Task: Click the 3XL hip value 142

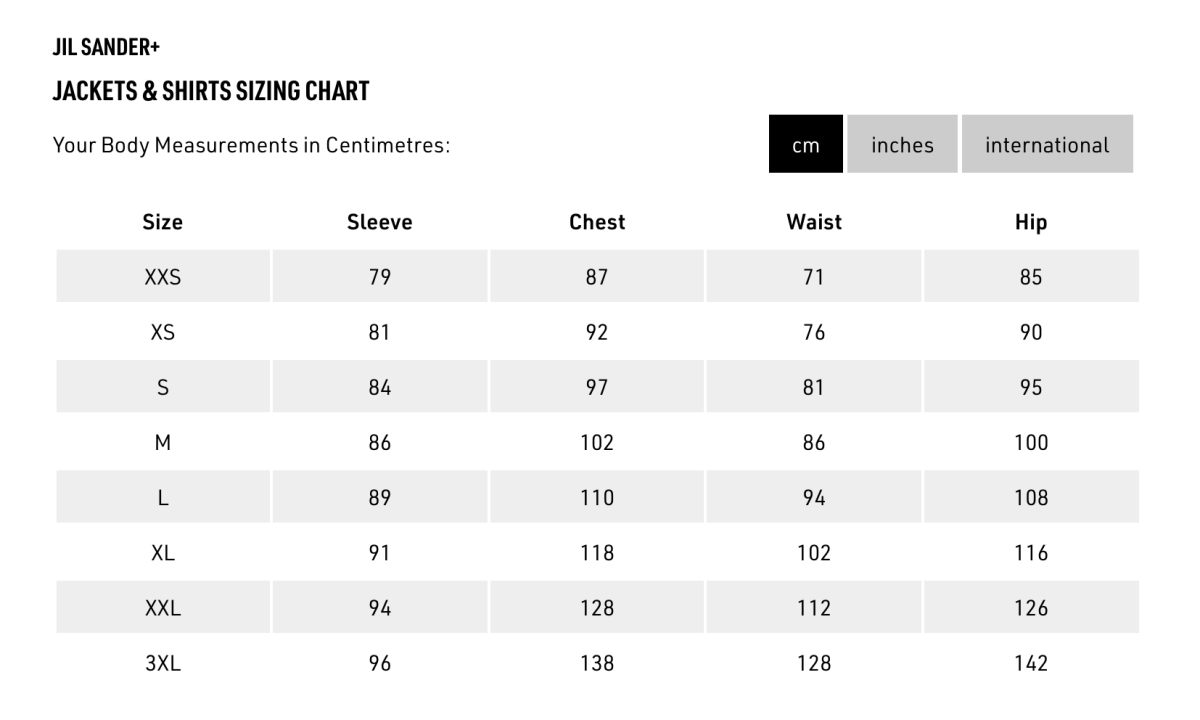Action: [x=1031, y=662]
